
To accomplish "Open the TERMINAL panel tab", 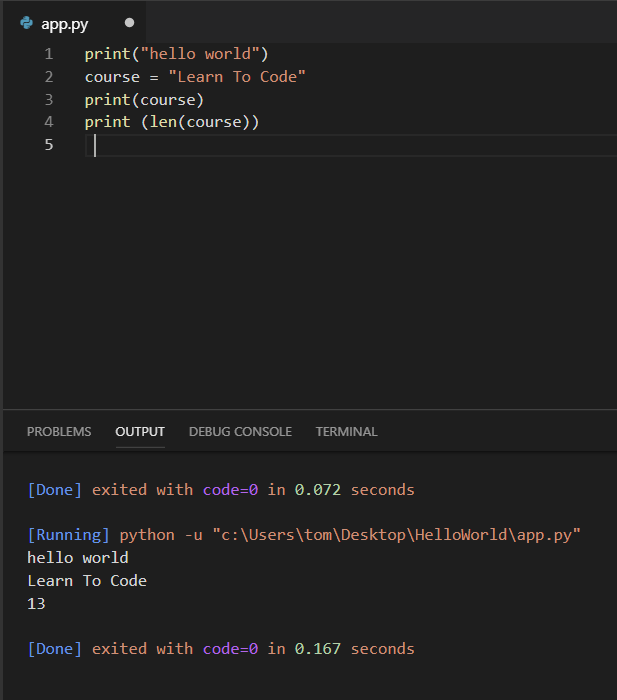I will 346,432.
